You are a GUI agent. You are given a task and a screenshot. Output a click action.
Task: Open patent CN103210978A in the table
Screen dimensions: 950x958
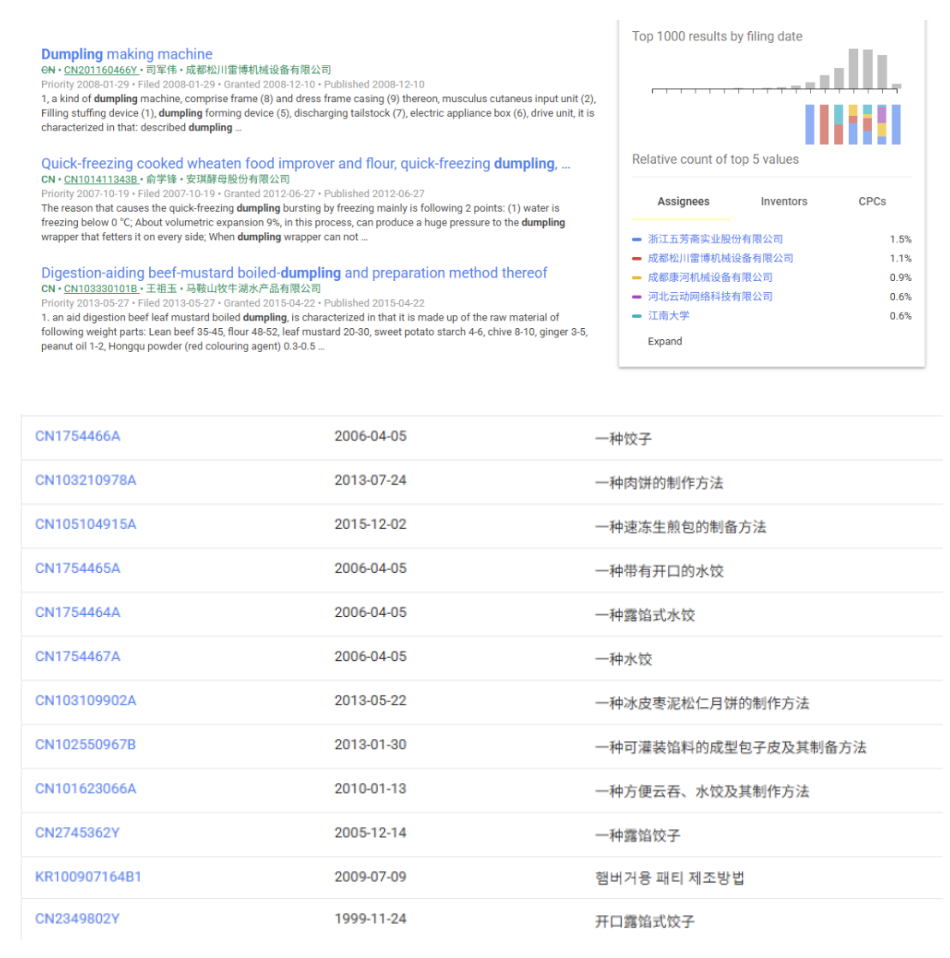[x=85, y=480]
